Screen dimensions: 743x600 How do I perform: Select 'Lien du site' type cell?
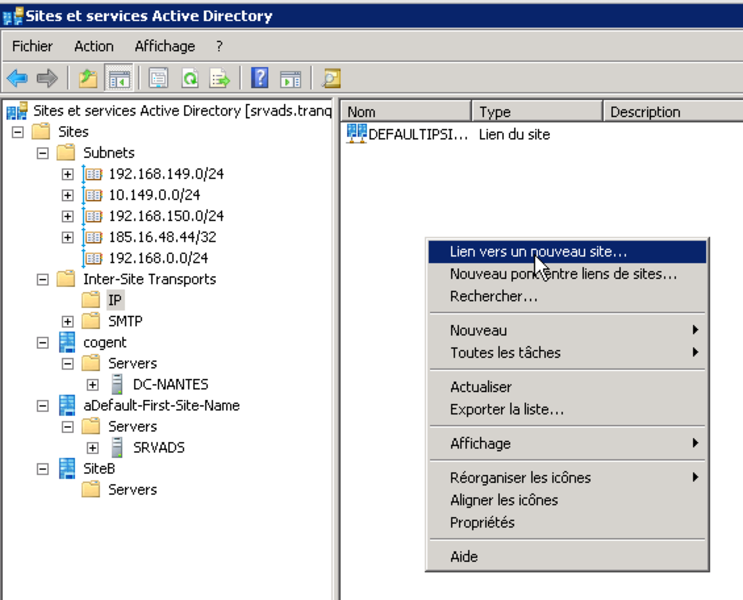tap(515, 135)
